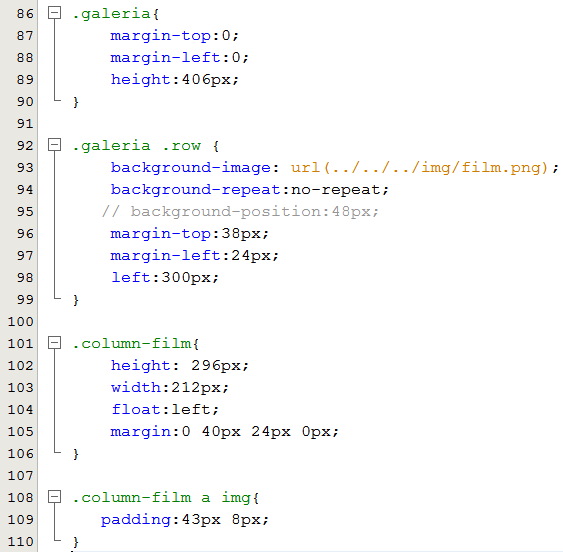Click the .column-film a img{ selector

tap(166, 498)
